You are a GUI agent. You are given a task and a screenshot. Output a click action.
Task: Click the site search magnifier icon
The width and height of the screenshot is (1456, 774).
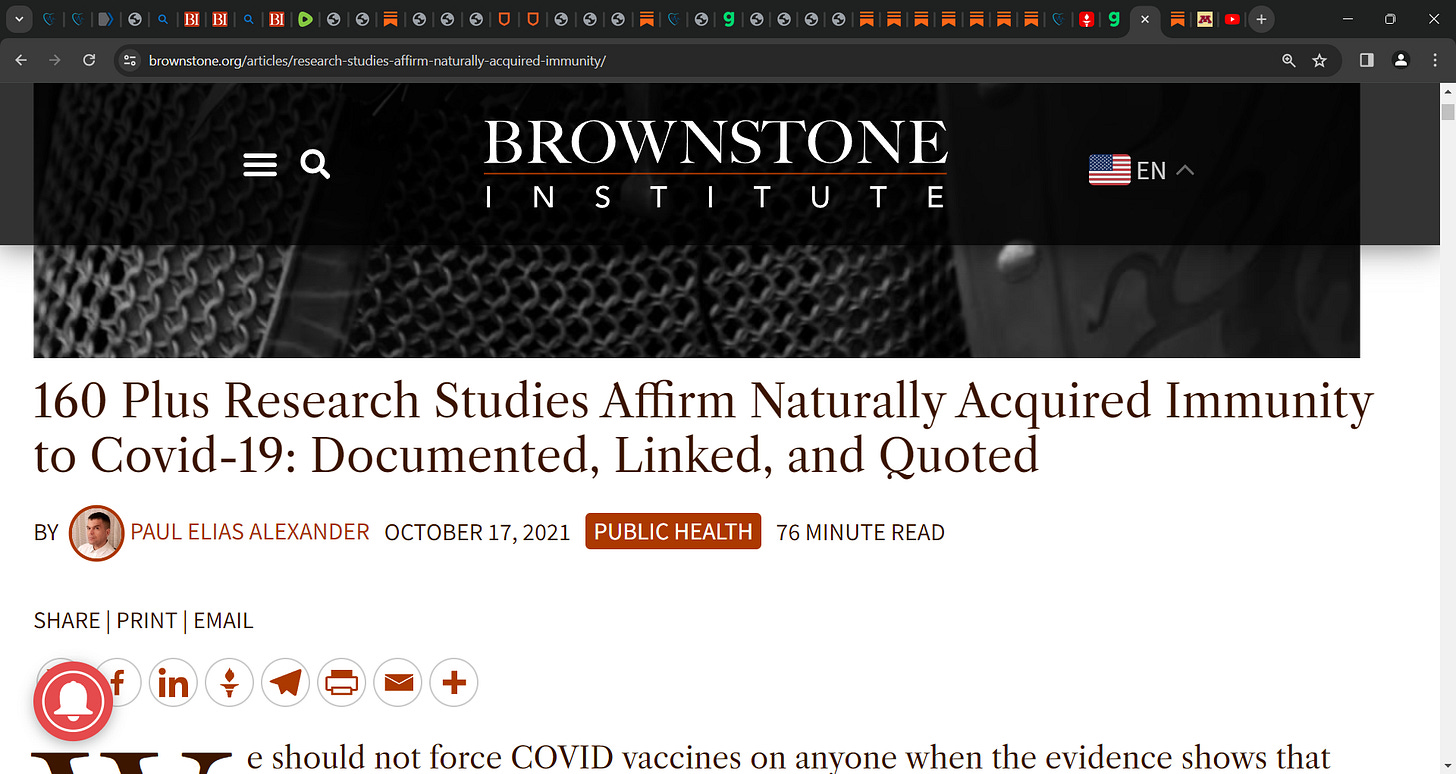315,164
